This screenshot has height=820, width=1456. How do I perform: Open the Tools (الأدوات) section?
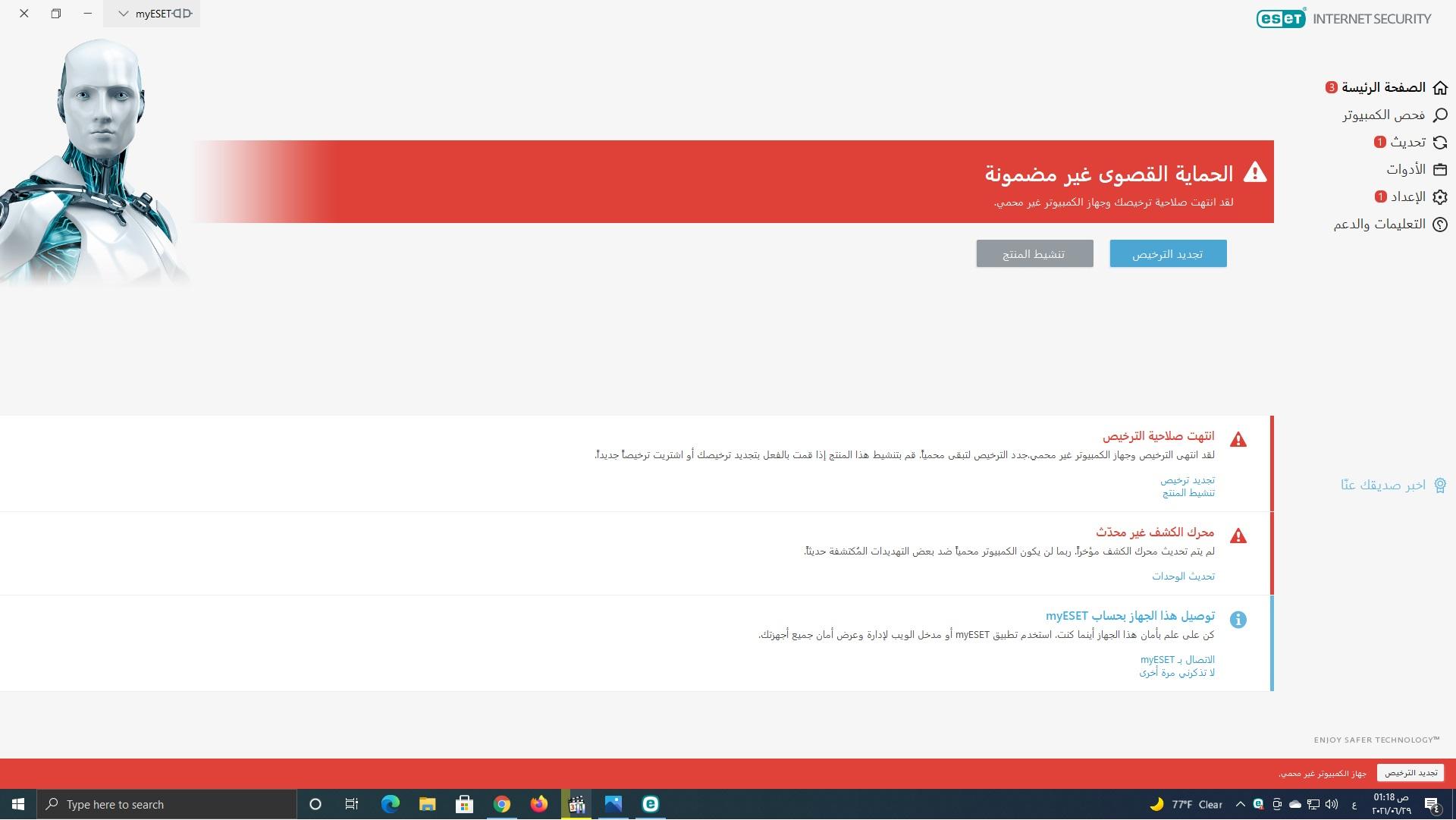pyautogui.click(x=1417, y=169)
